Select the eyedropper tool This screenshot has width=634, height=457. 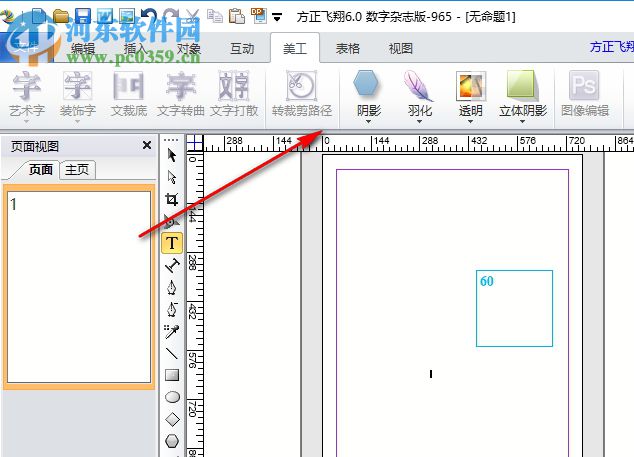[172, 331]
